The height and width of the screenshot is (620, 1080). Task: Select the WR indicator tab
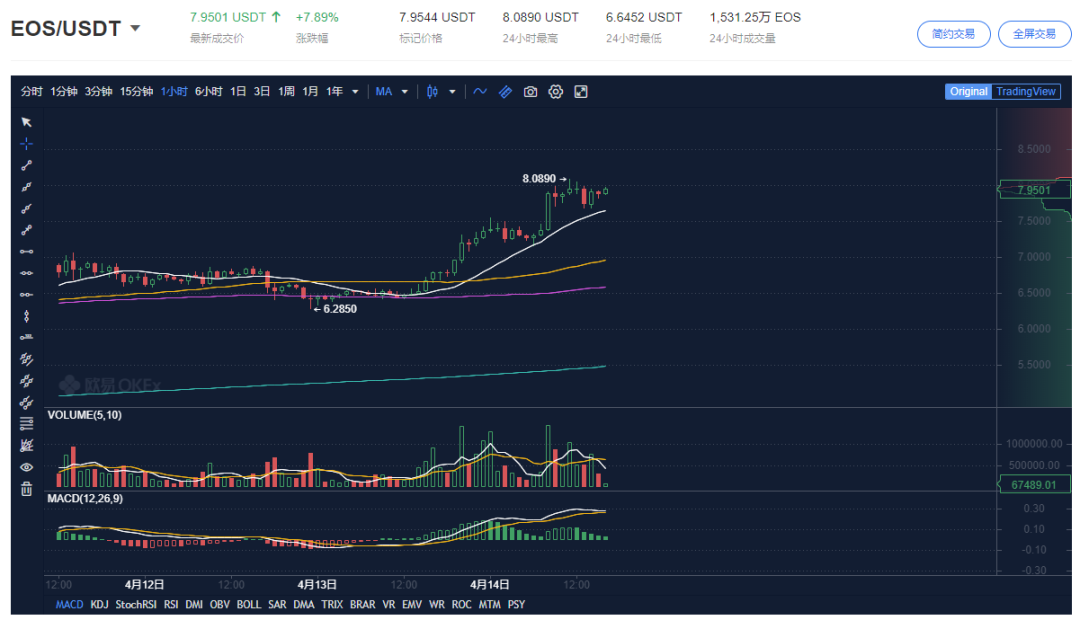(437, 604)
